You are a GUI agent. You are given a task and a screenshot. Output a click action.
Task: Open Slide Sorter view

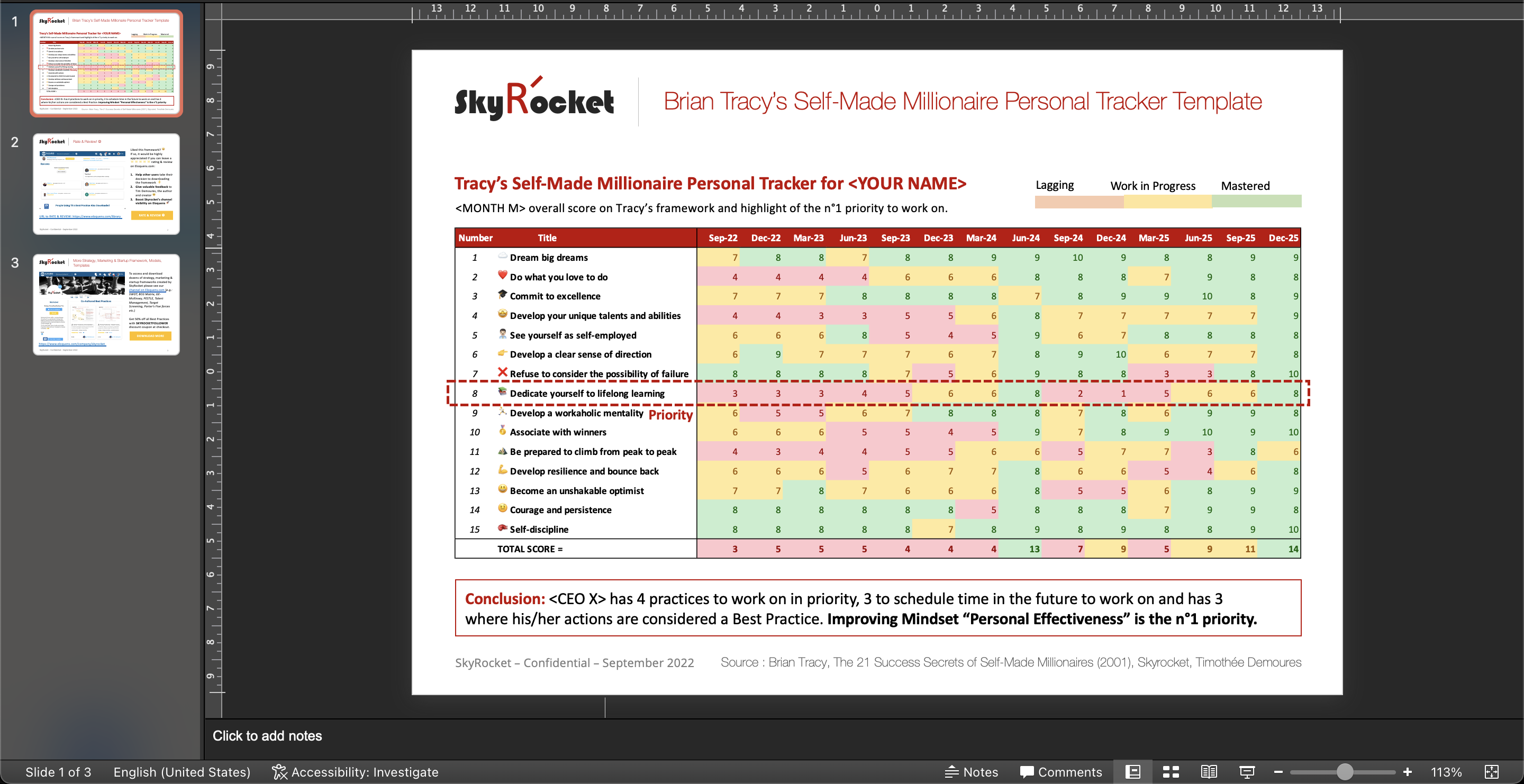tap(1170, 772)
